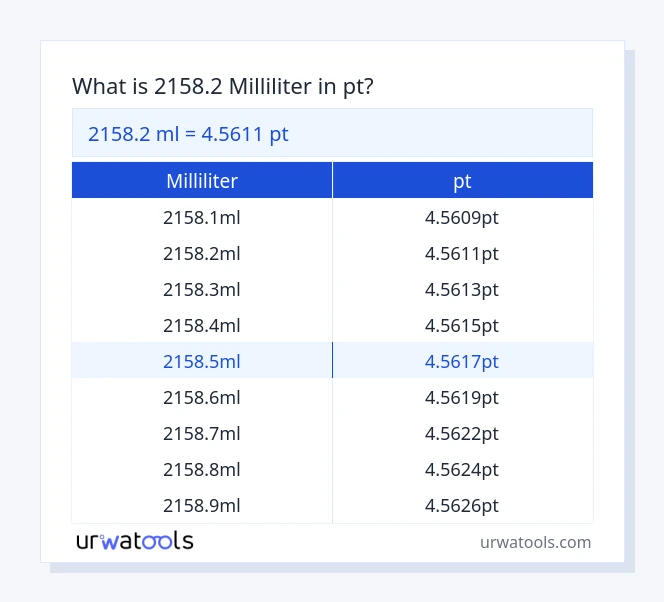This screenshot has height=602, width=664.
Task: Open the urwatools.com link
Action: coord(535,542)
